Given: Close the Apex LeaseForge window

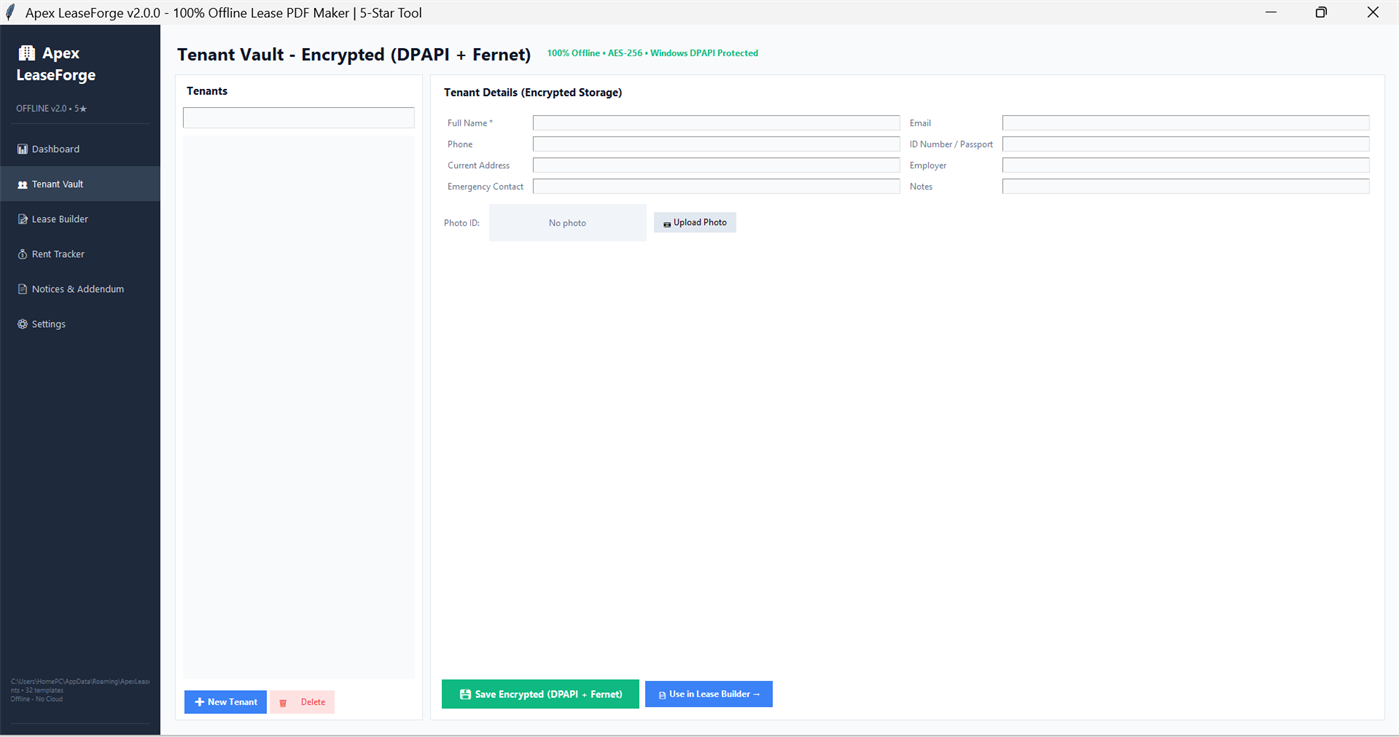Looking at the screenshot, I should pyautogui.click(x=1373, y=13).
